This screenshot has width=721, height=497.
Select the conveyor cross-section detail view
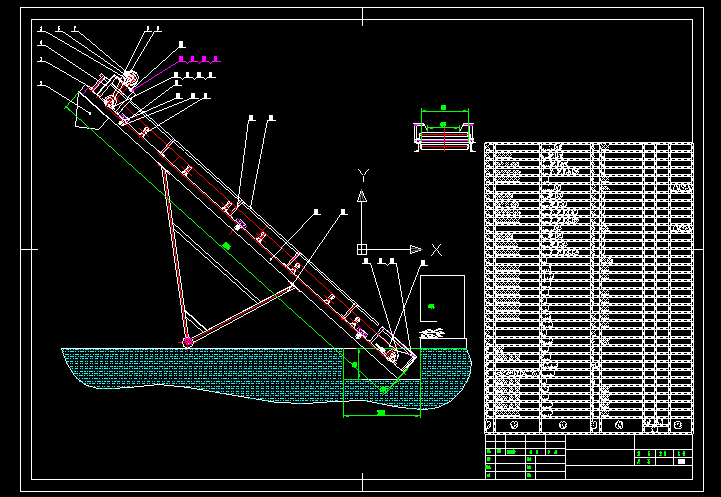(443, 137)
